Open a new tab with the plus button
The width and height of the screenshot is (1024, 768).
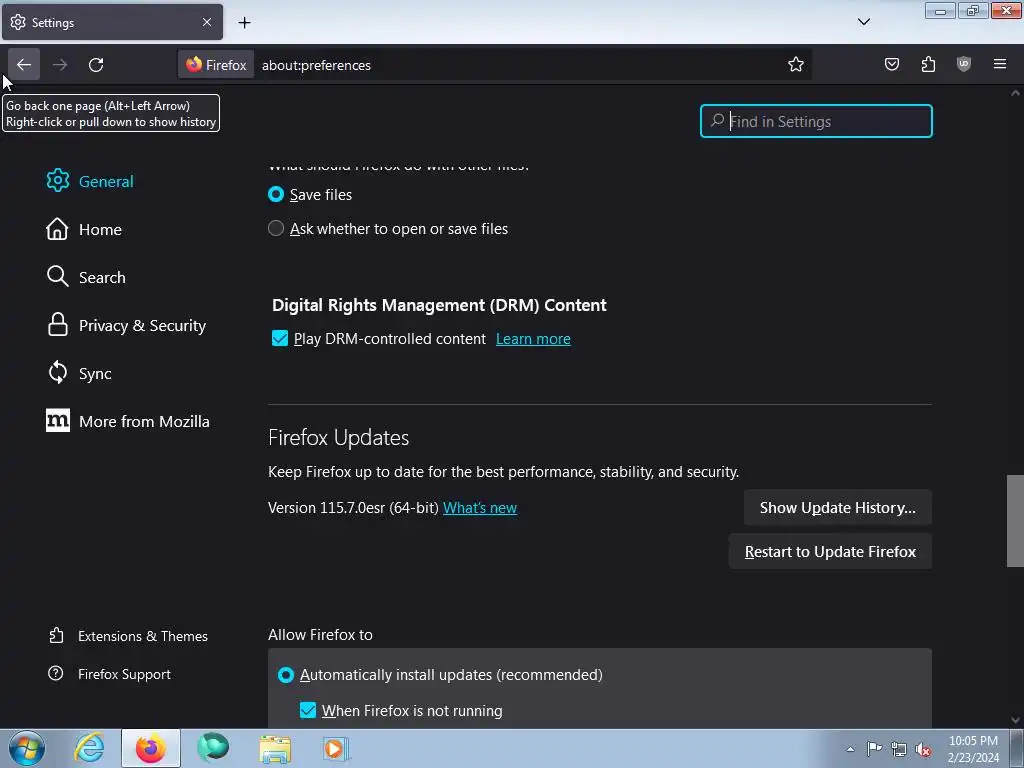[244, 23]
